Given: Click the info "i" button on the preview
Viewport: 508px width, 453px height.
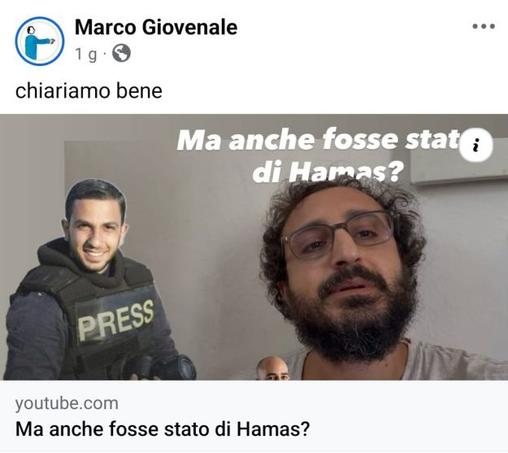Looking at the screenshot, I should point(476,145).
